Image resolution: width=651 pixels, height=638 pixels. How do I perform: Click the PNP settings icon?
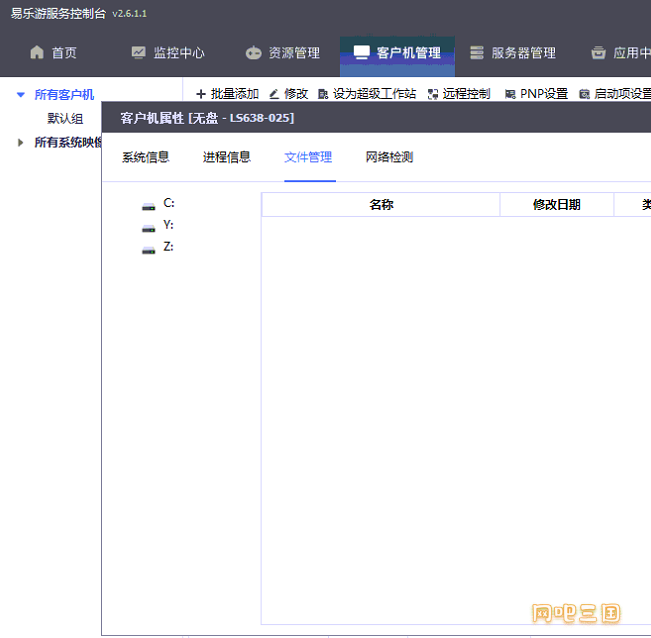click(x=510, y=95)
